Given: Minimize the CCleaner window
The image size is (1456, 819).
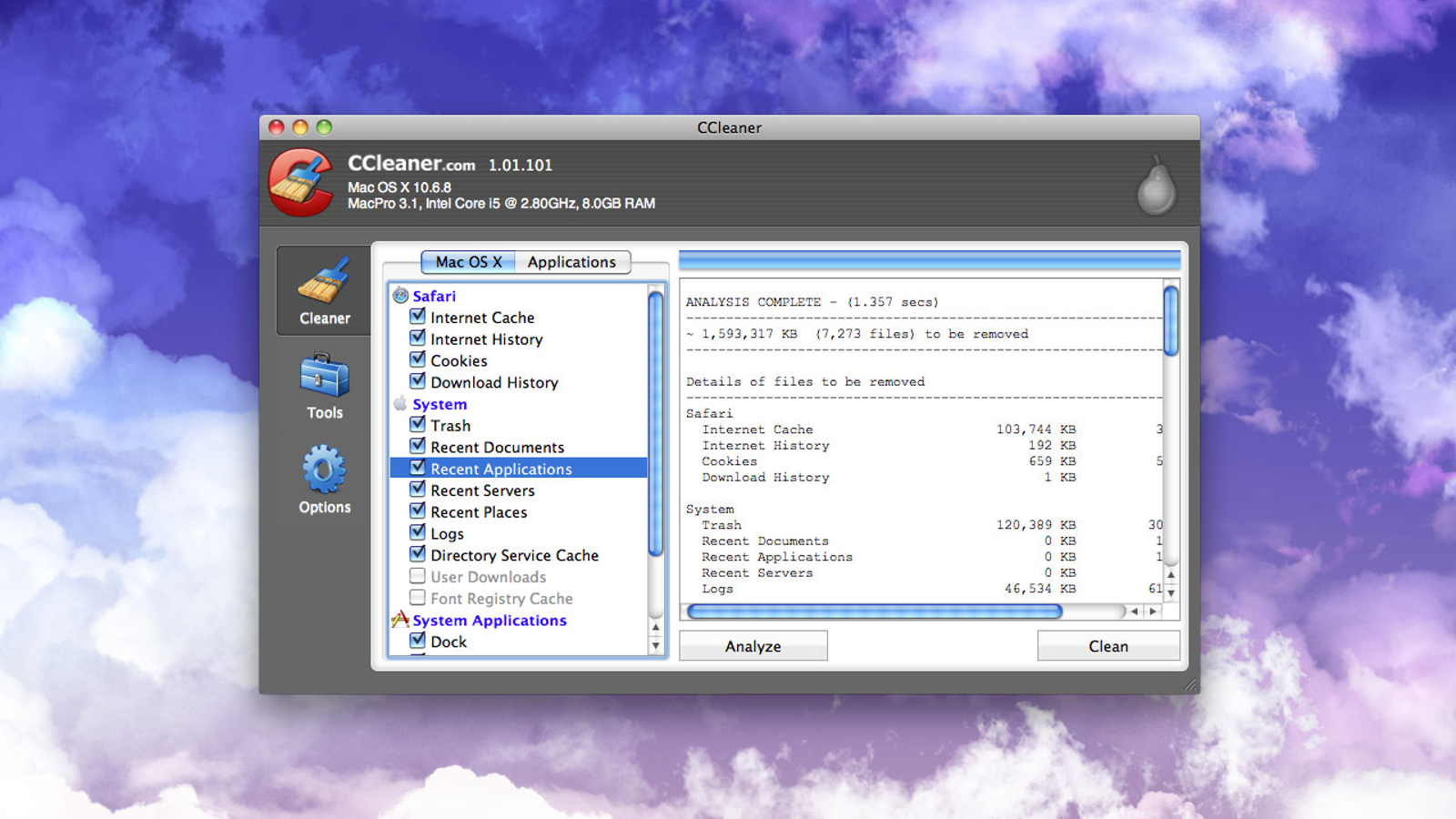Looking at the screenshot, I should [300, 127].
